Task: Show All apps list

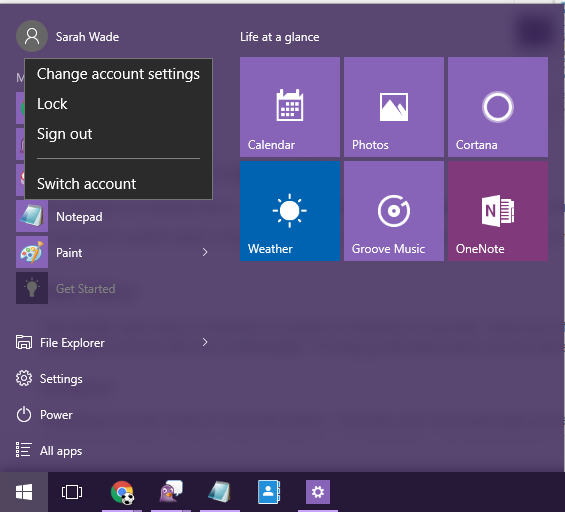Action: [49, 451]
